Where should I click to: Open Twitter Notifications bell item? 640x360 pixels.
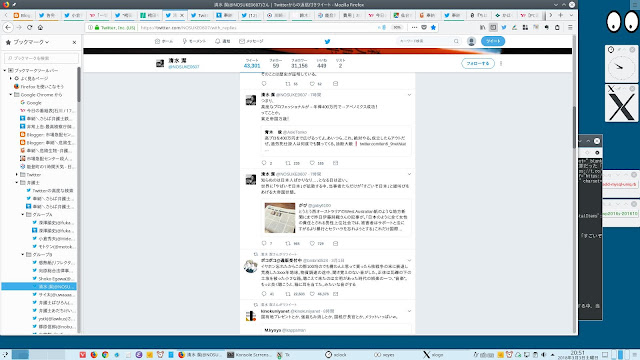[x=223, y=41]
